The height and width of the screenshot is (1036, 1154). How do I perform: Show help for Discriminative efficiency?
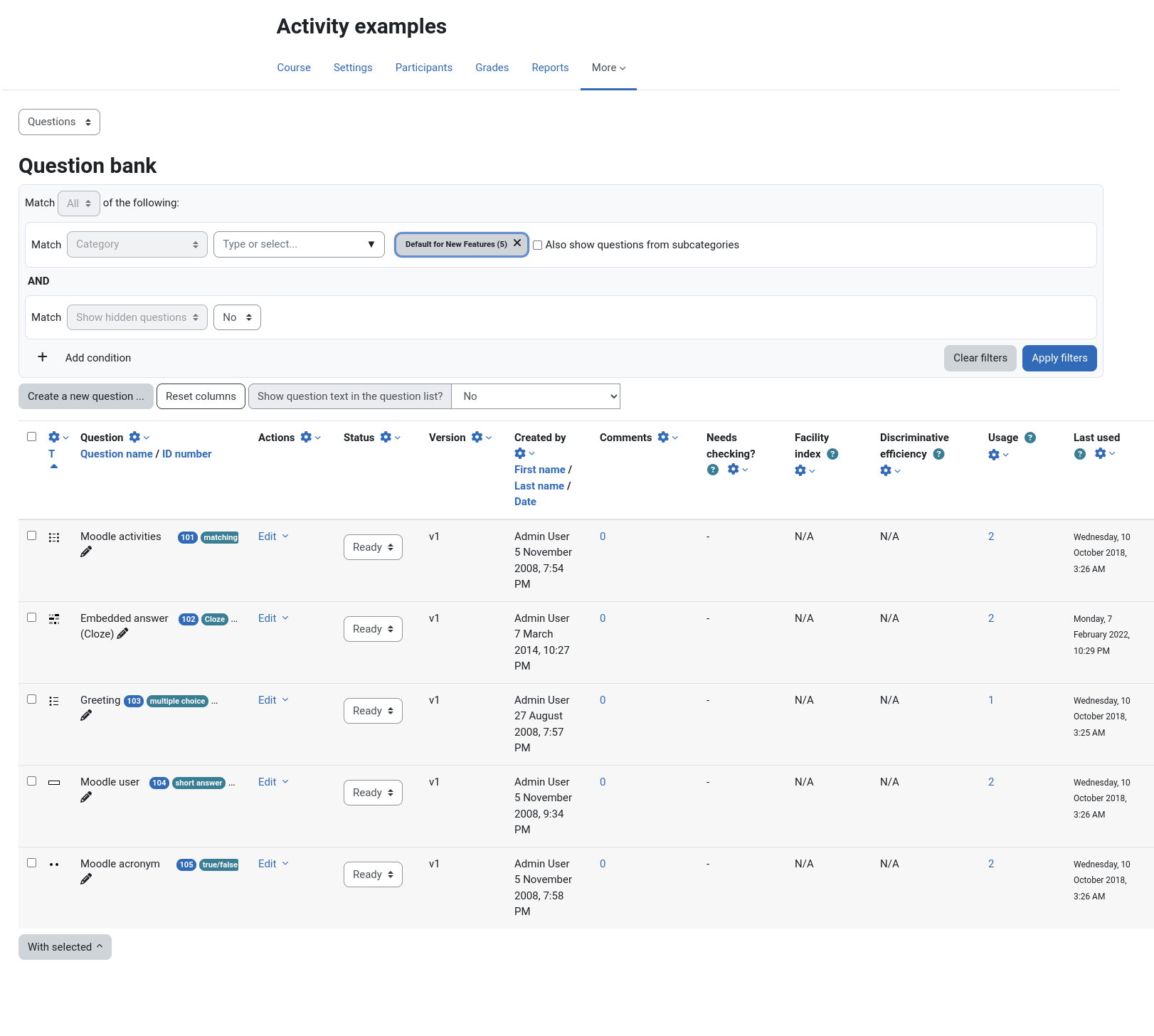point(938,454)
